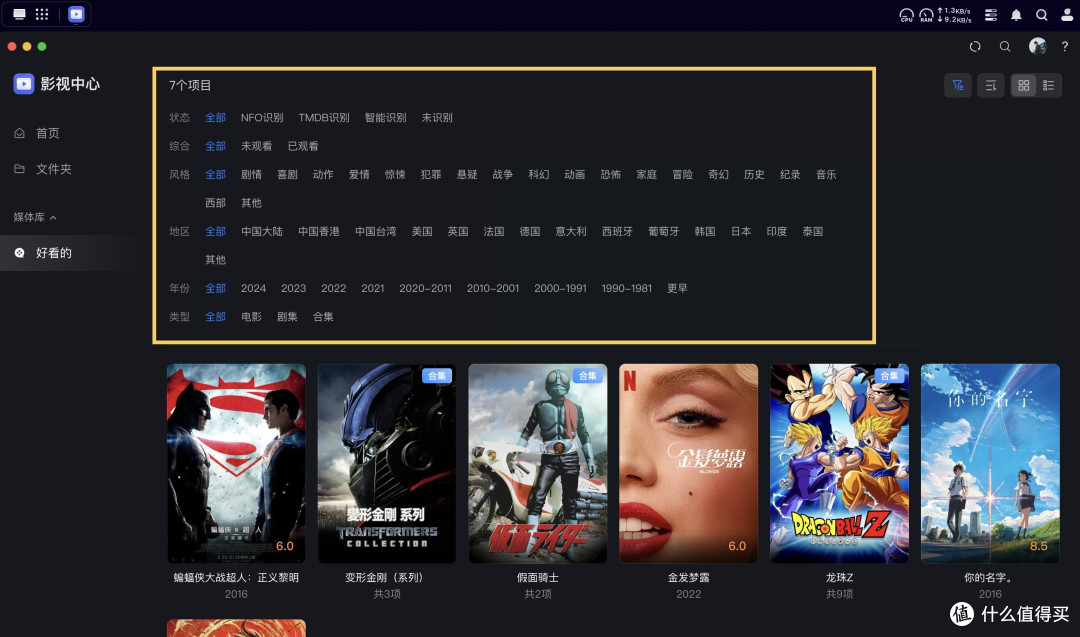1080x637 pixels.
Task: Open the user avatar menu
Action: [1037, 46]
